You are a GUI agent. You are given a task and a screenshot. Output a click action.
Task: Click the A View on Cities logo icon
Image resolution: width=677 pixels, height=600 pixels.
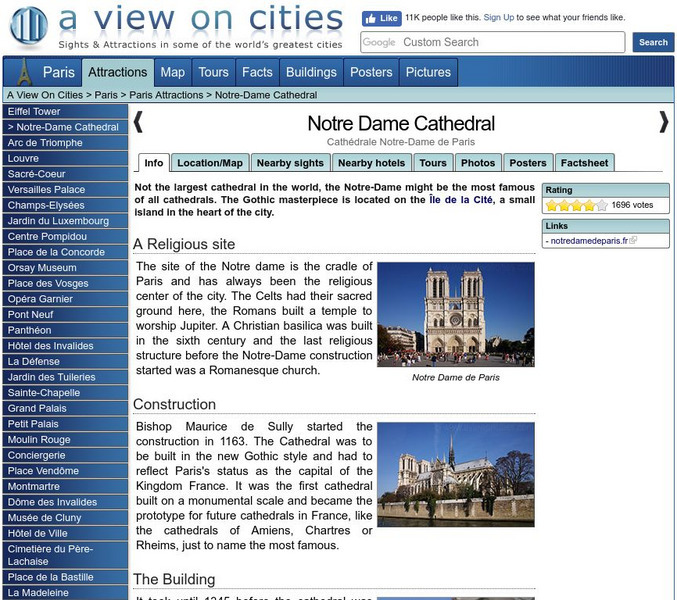click(x=28, y=27)
